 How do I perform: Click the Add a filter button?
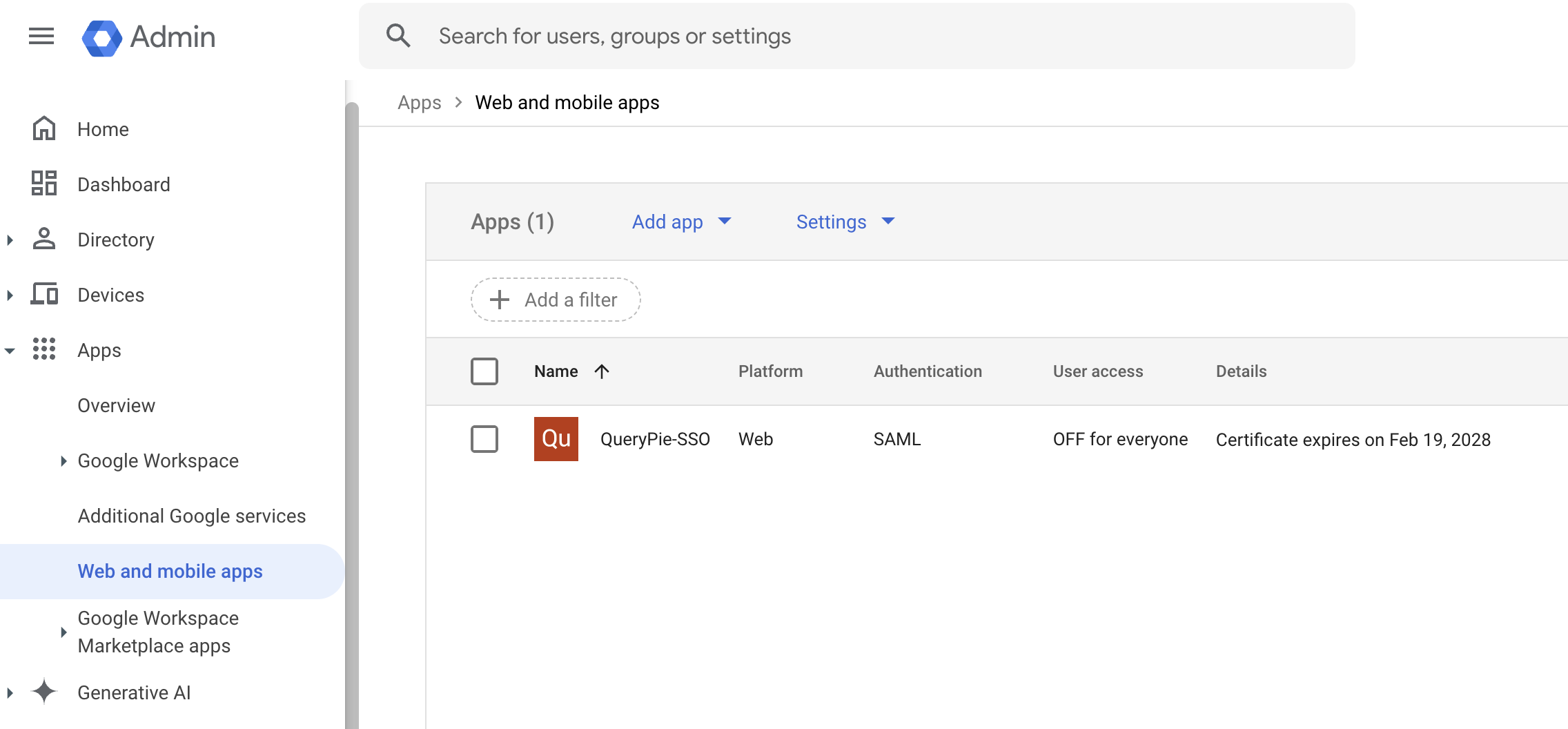tap(556, 300)
